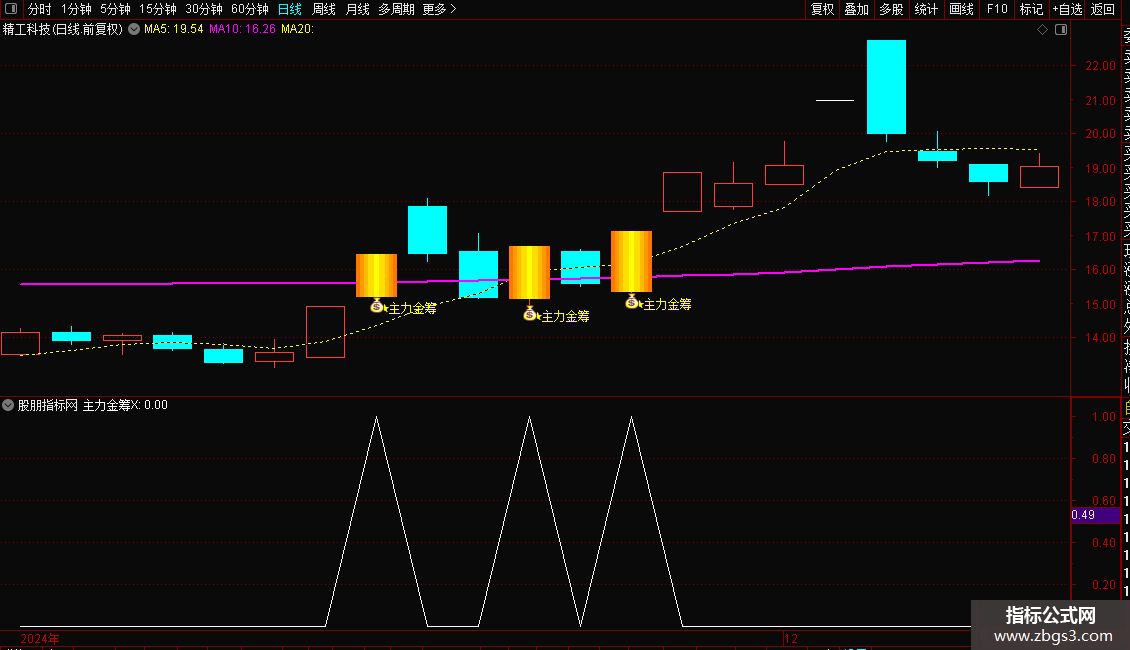Click the MA5: 19.54 label
The height and width of the screenshot is (650, 1130).
click(x=174, y=29)
